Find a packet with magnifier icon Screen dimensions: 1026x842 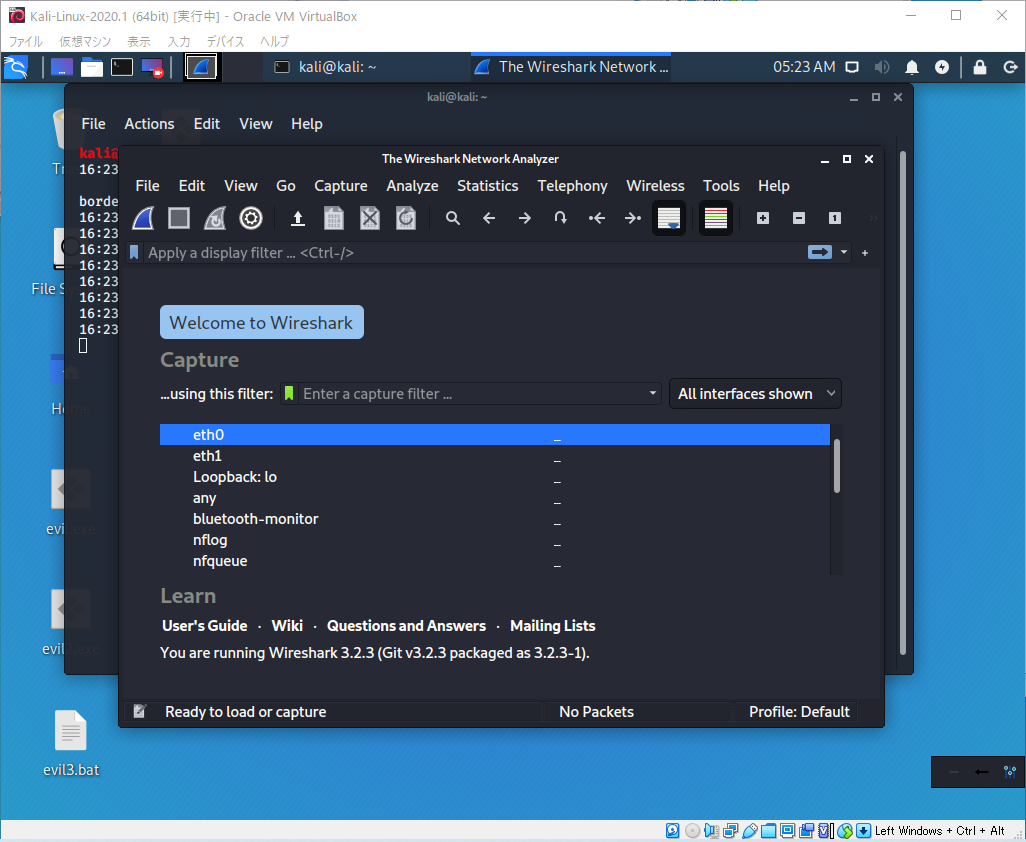pos(453,218)
